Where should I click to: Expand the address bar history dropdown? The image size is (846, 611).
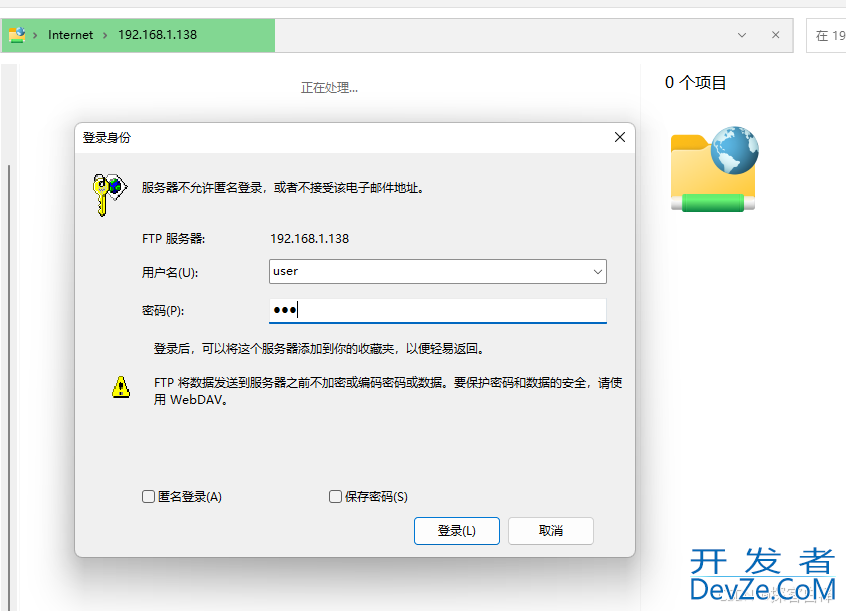(742, 35)
